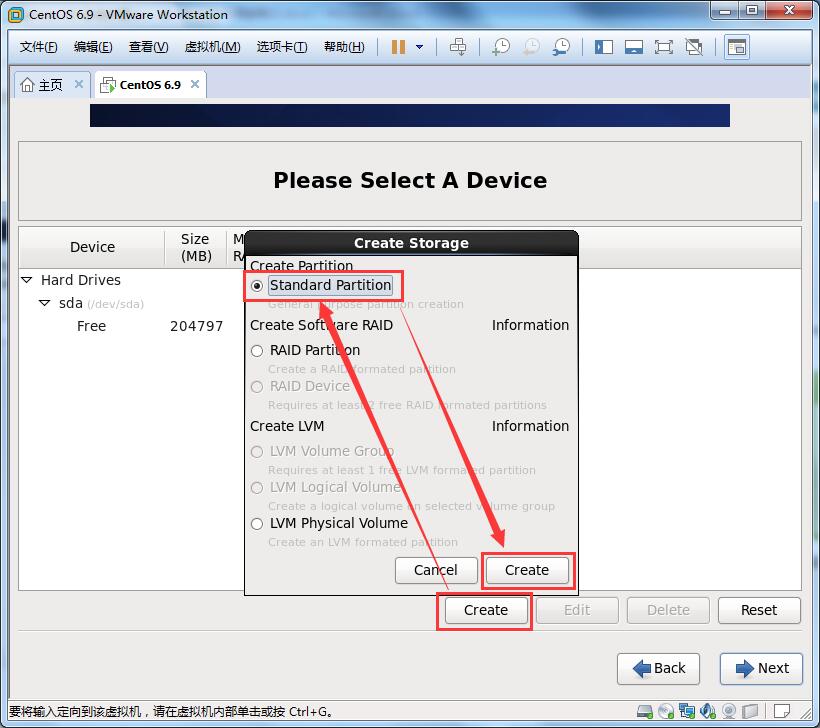Click the VMware Workstation title bar icon
Screen dimensions: 820x728
click(16, 15)
